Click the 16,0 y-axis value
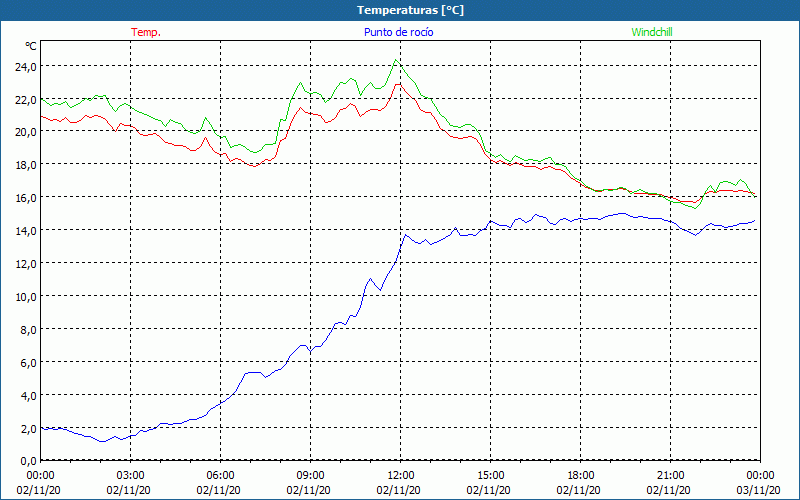Image resolution: width=800 pixels, height=500 pixels. (x=26, y=197)
